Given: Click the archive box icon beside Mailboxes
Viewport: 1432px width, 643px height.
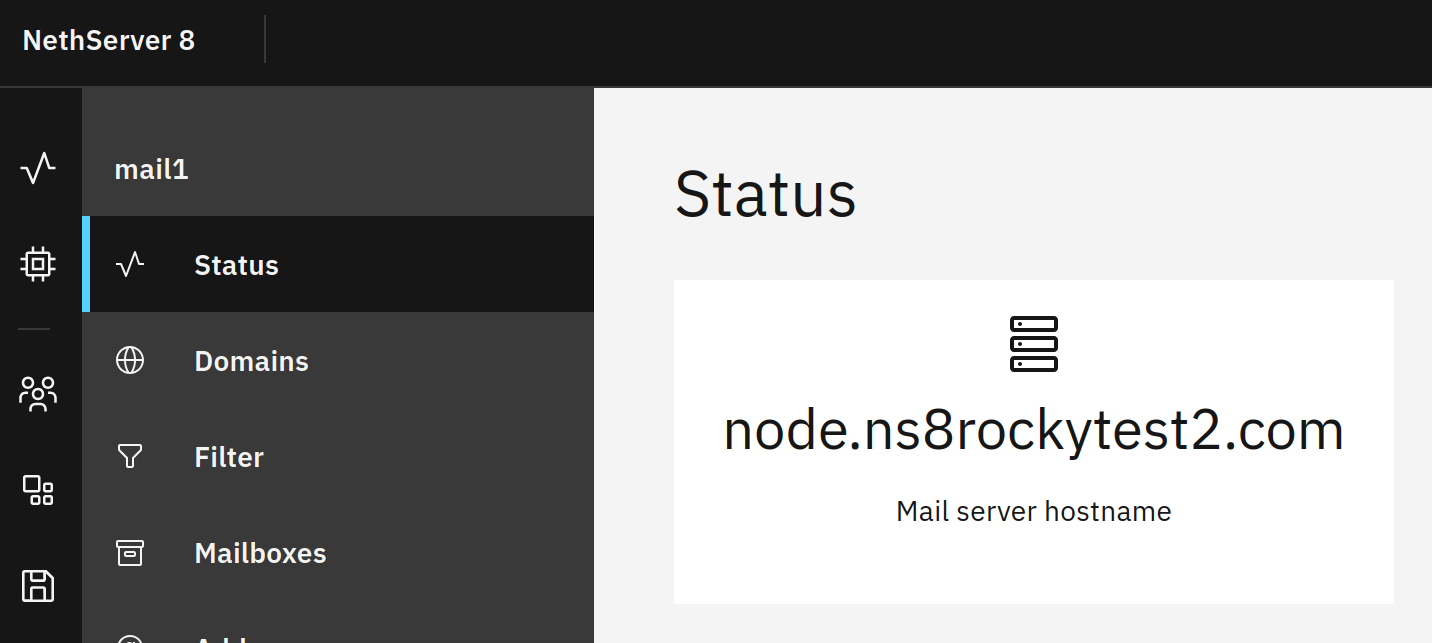Looking at the screenshot, I should point(130,553).
